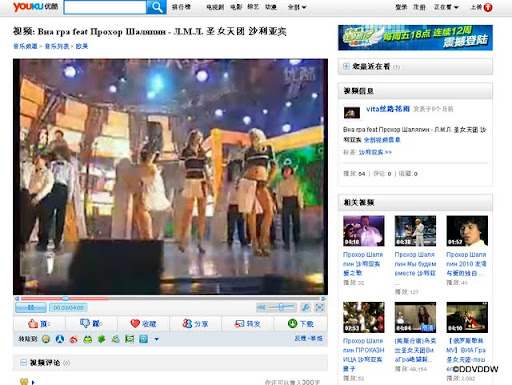The height and width of the screenshot is (385, 512).
Task: Open Прохор Шаляпин 2010 video link
Action: tap(466, 264)
